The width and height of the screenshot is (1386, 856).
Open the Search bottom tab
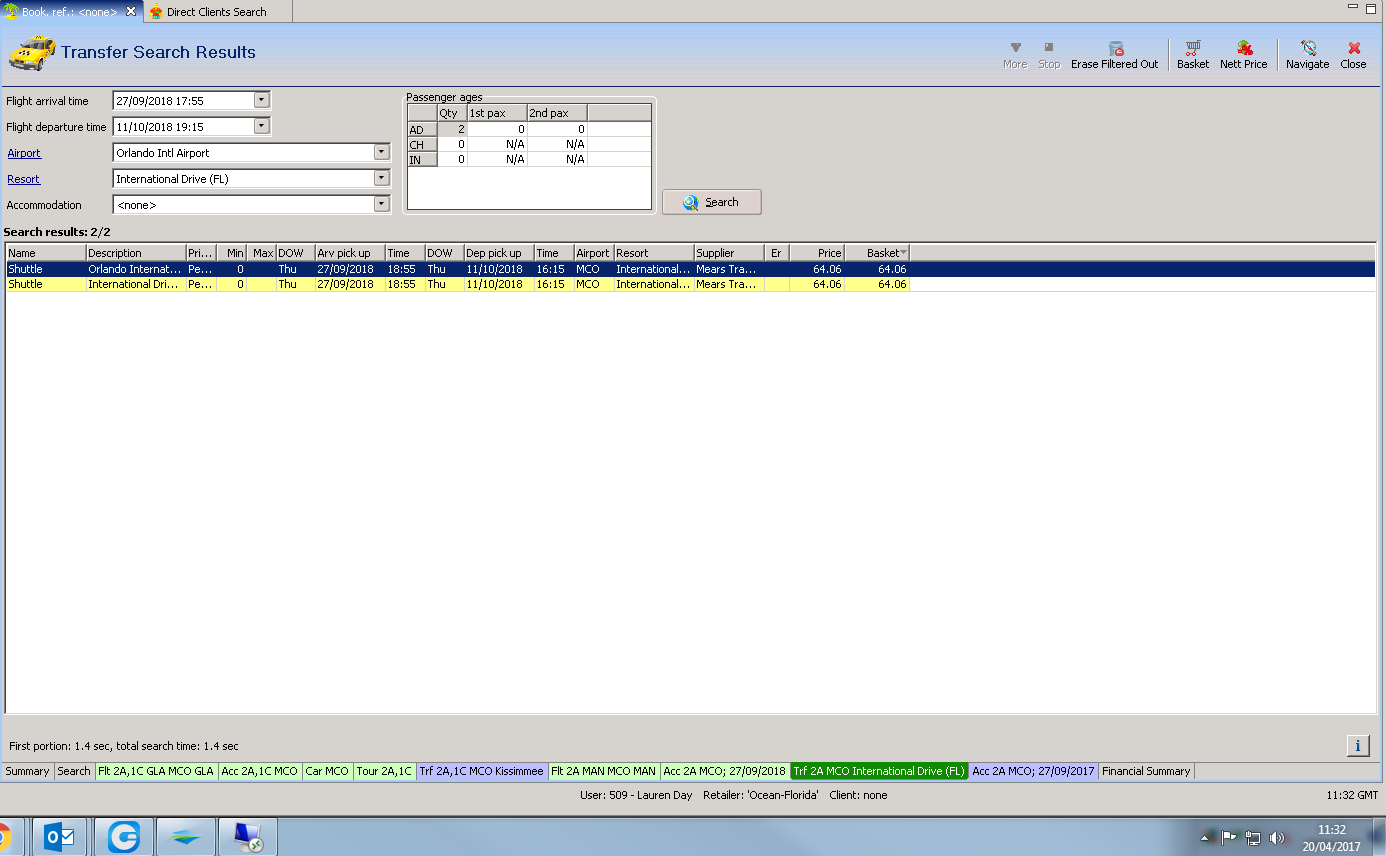[x=73, y=771]
